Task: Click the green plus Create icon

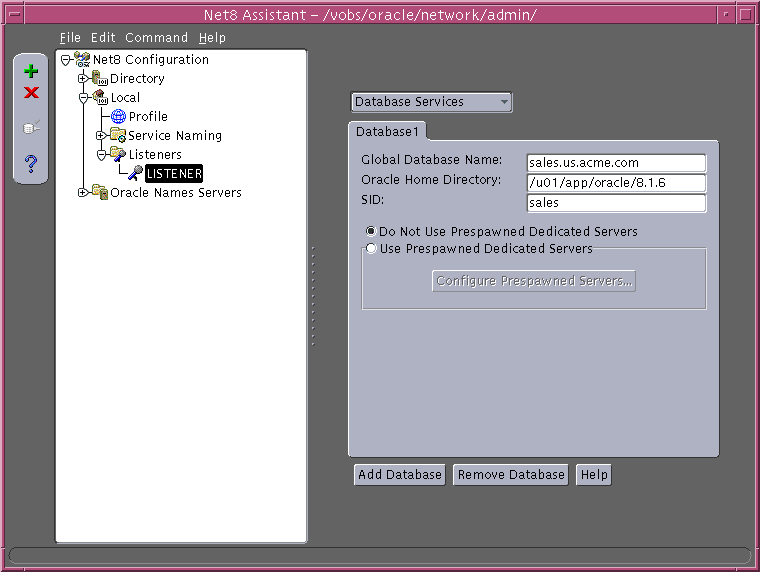Action: (x=31, y=71)
